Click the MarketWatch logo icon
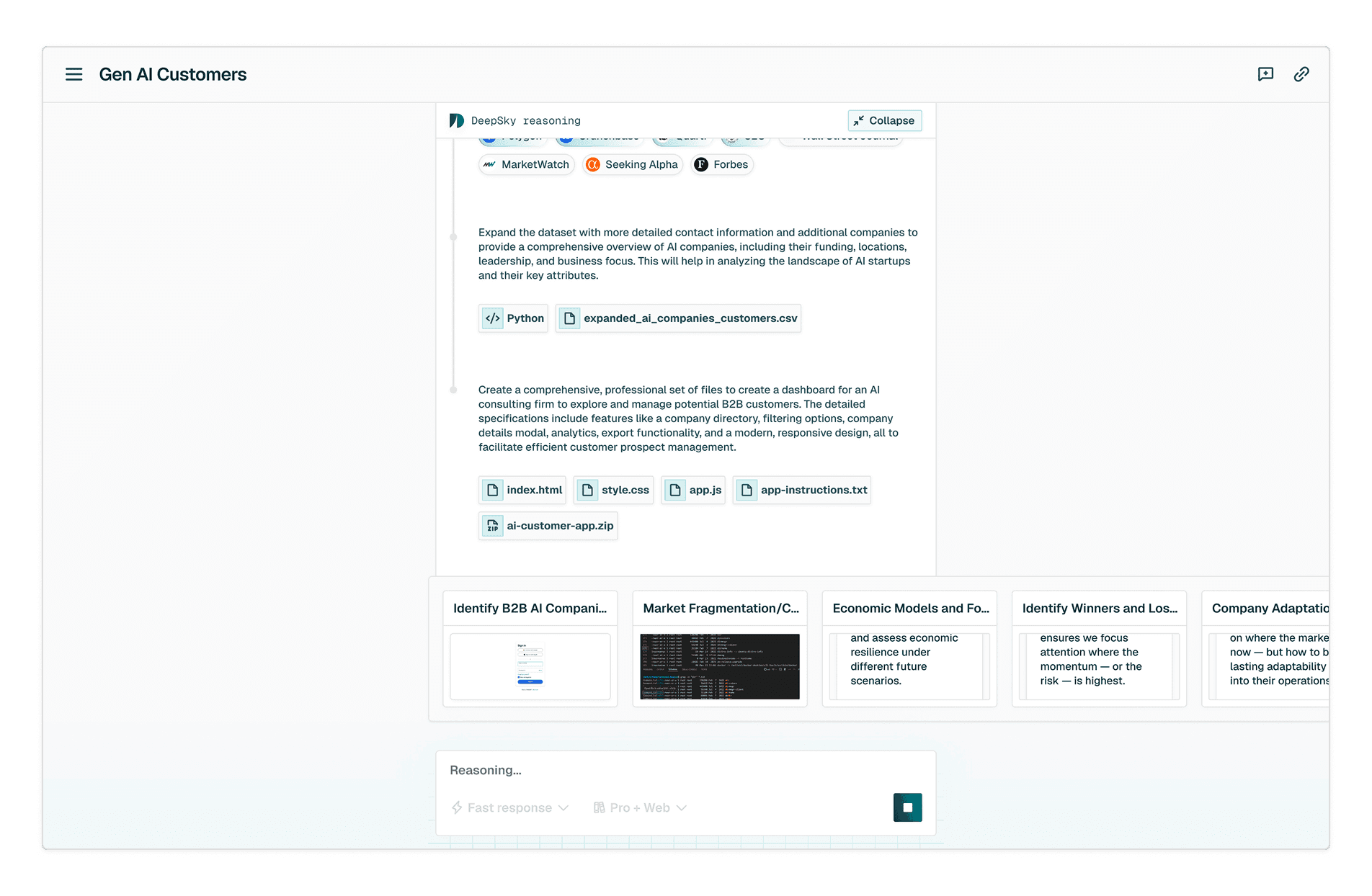Image resolution: width=1372 pixels, height=896 pixels. coord(489,165)
